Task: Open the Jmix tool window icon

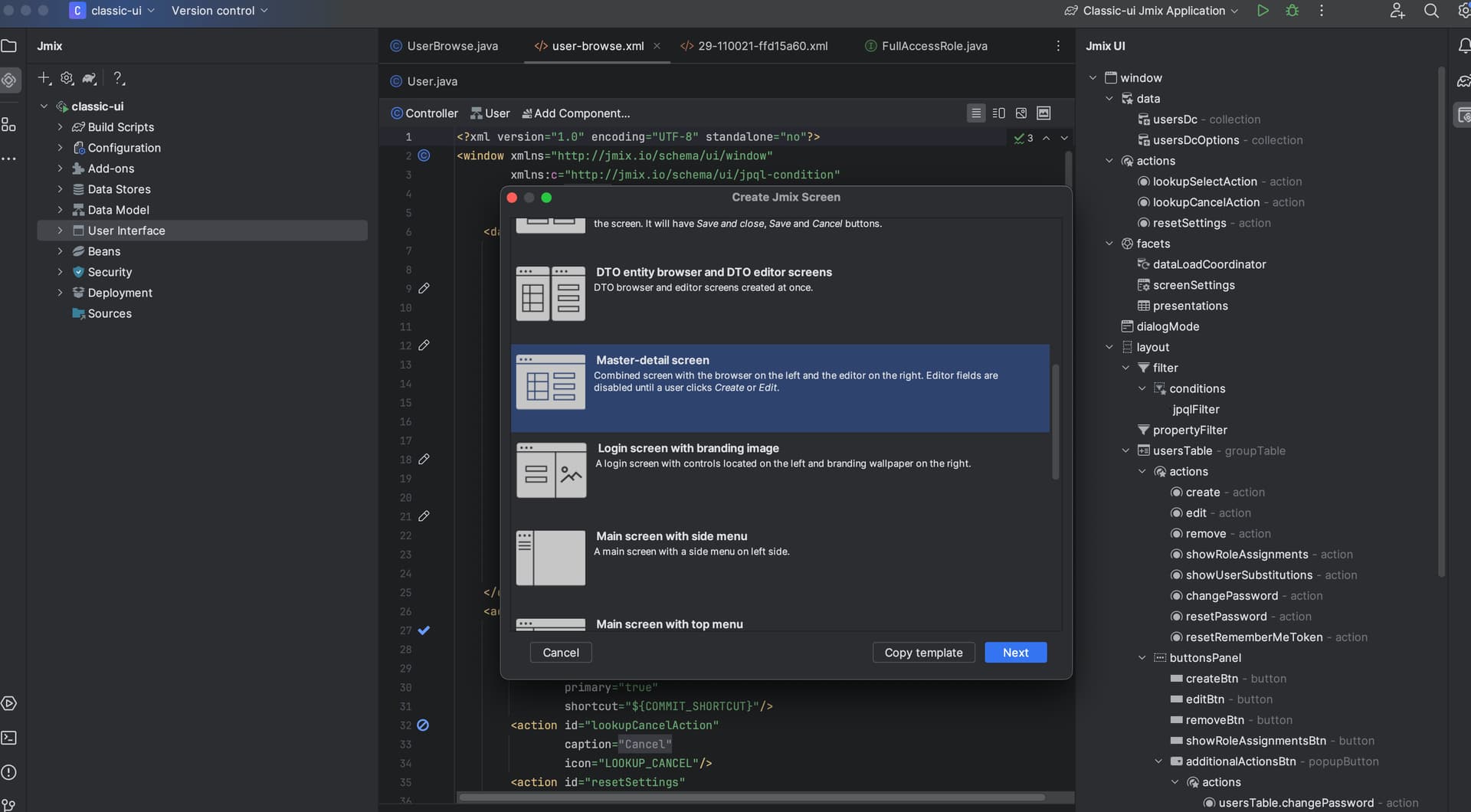Action: [9, 80]
